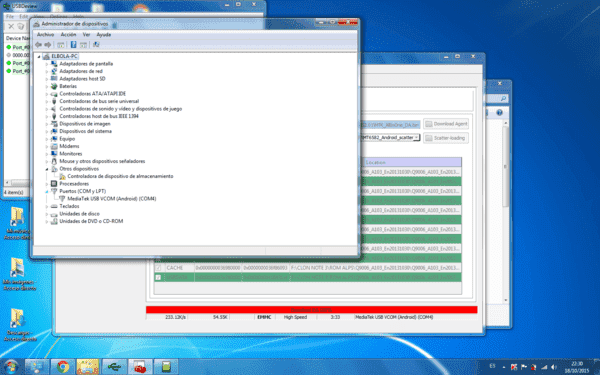Collapse the ELBOLA-PC root node
This screenshot has width=600, height=375.
point(39,57)
